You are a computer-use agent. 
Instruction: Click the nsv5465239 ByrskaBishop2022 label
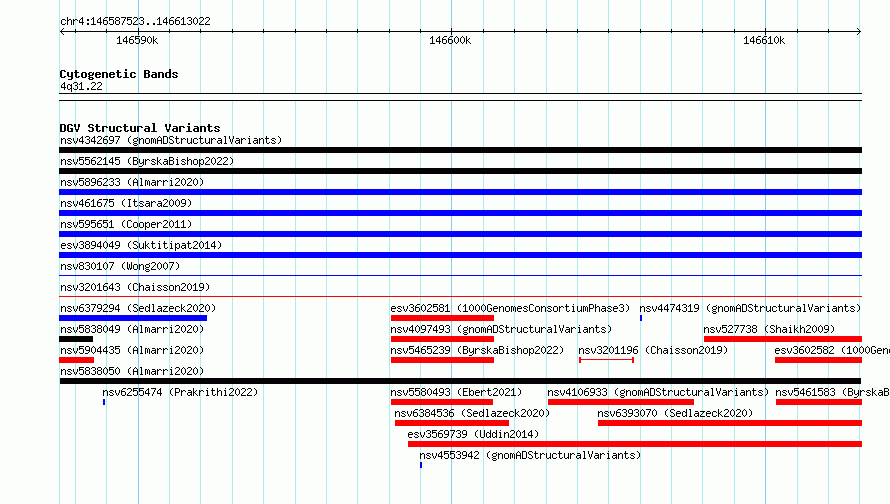click(477, 350)
